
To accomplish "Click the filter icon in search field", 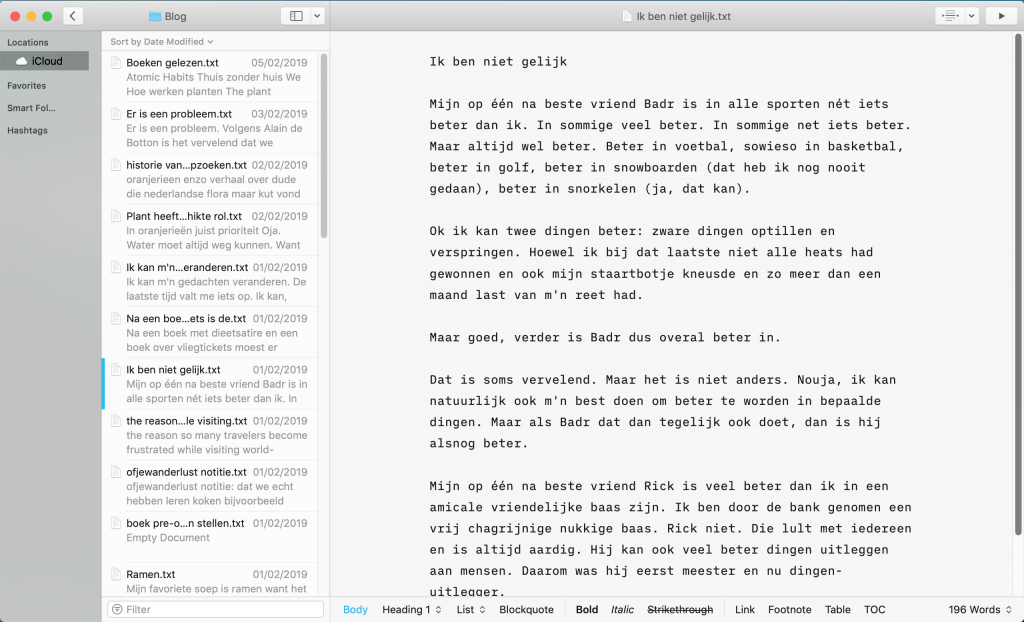I will (117, 609).
